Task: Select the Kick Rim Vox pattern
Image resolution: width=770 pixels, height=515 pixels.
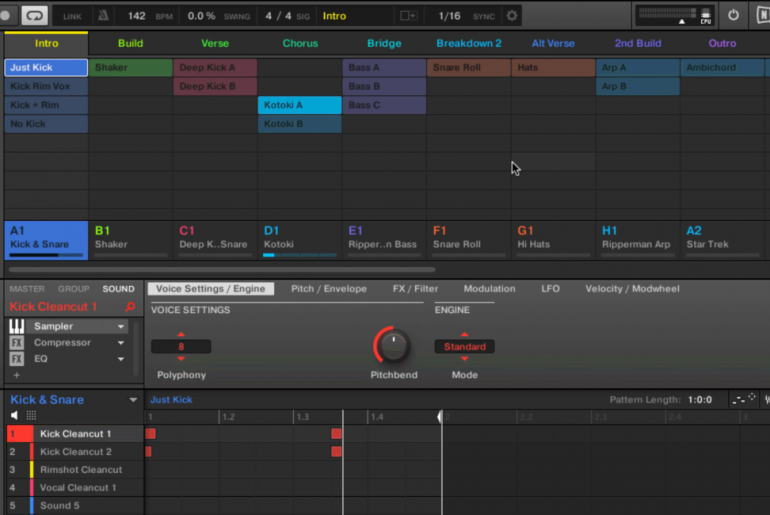Action: (x=46, y=86)
